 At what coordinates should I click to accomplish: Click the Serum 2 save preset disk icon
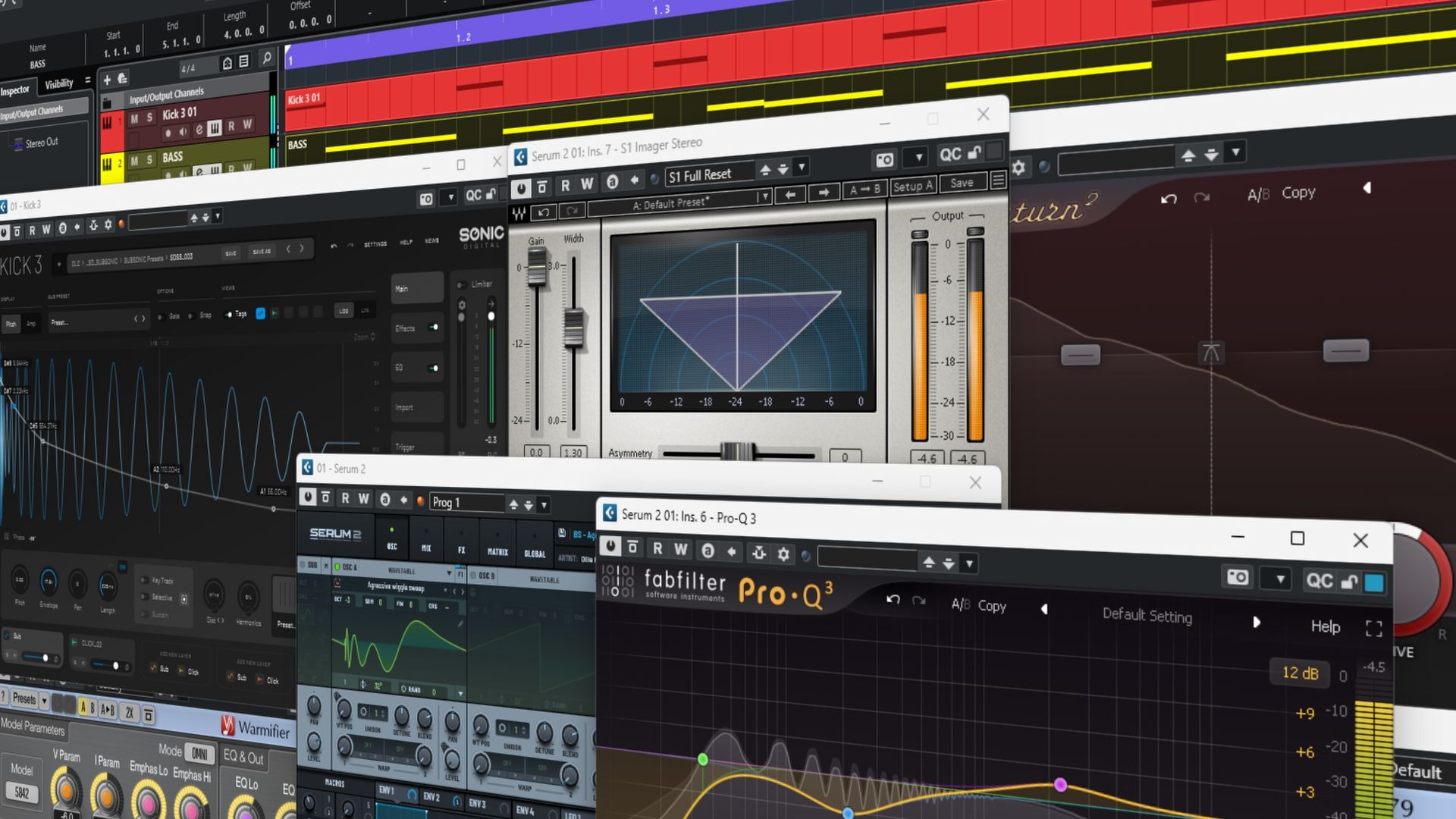coord(562,534)
